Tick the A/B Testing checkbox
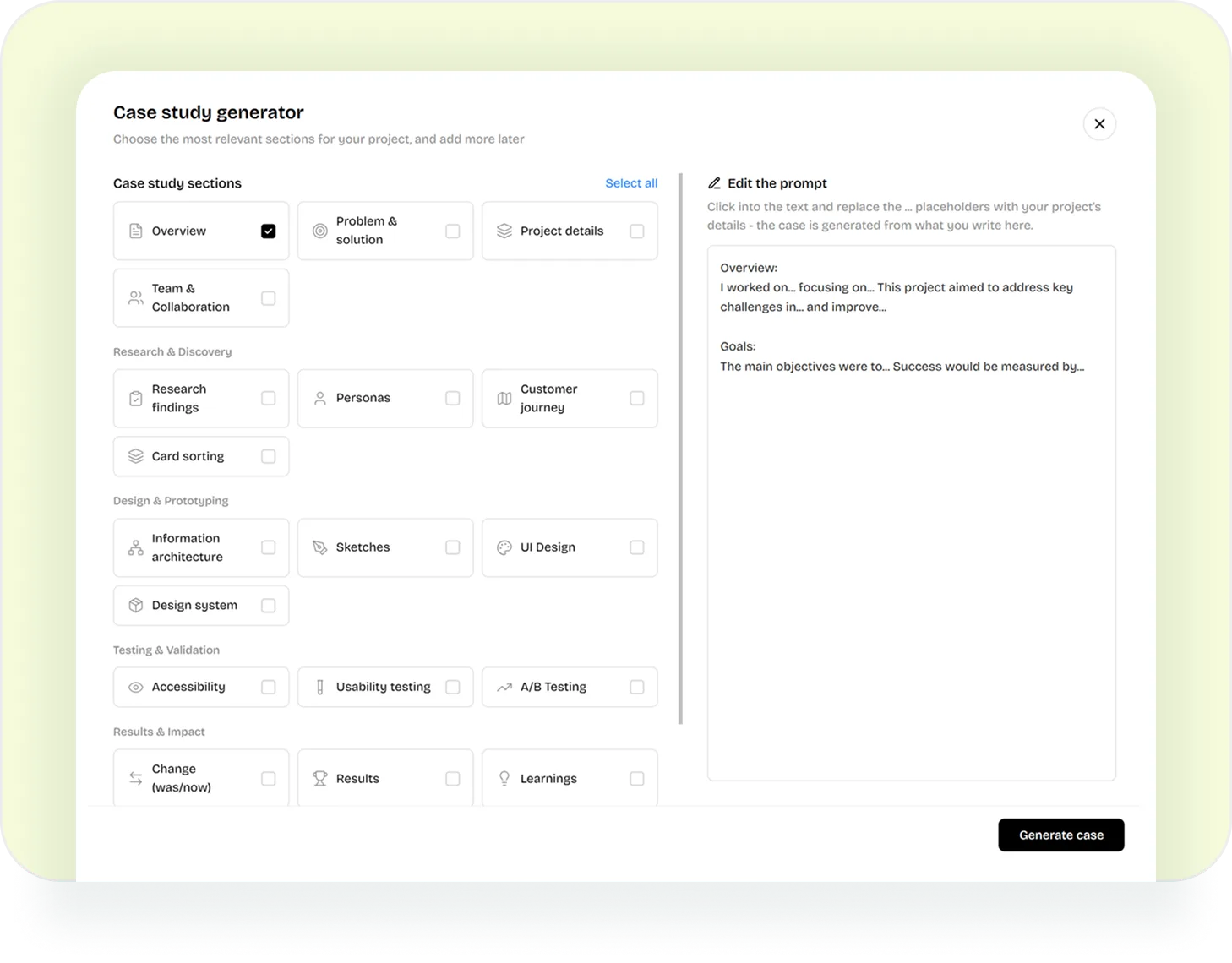 pos(637,688)
